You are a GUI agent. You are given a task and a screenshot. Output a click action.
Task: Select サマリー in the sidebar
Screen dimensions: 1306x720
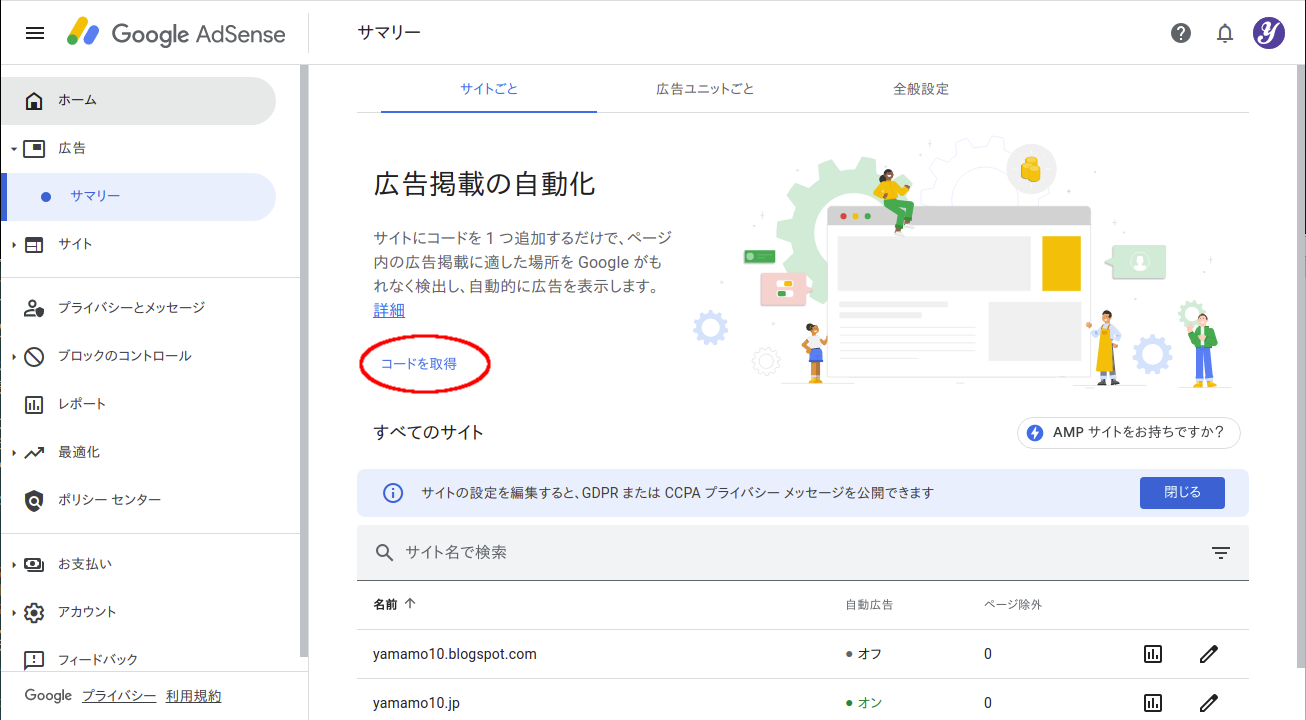point(138,196)
